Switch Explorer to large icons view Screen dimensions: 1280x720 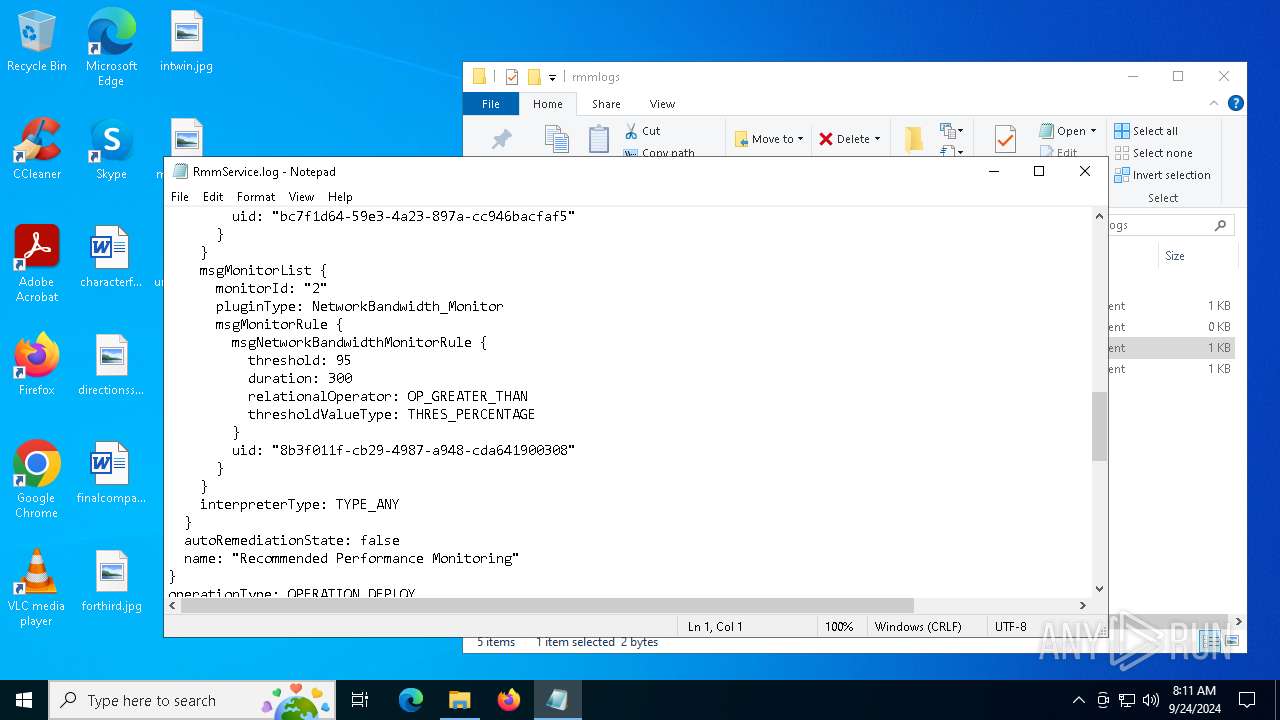[1231, 641]
